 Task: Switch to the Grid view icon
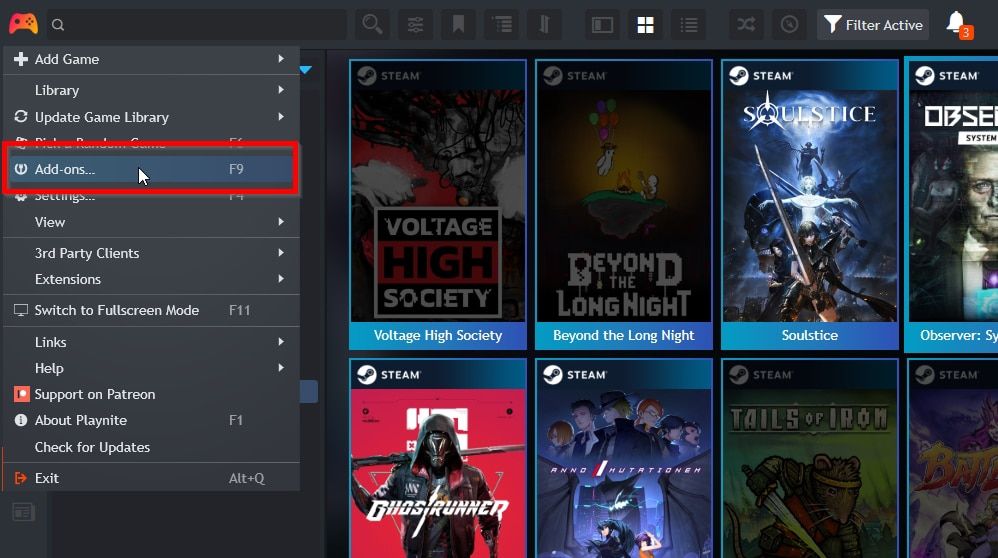click(x=645, y=25)
